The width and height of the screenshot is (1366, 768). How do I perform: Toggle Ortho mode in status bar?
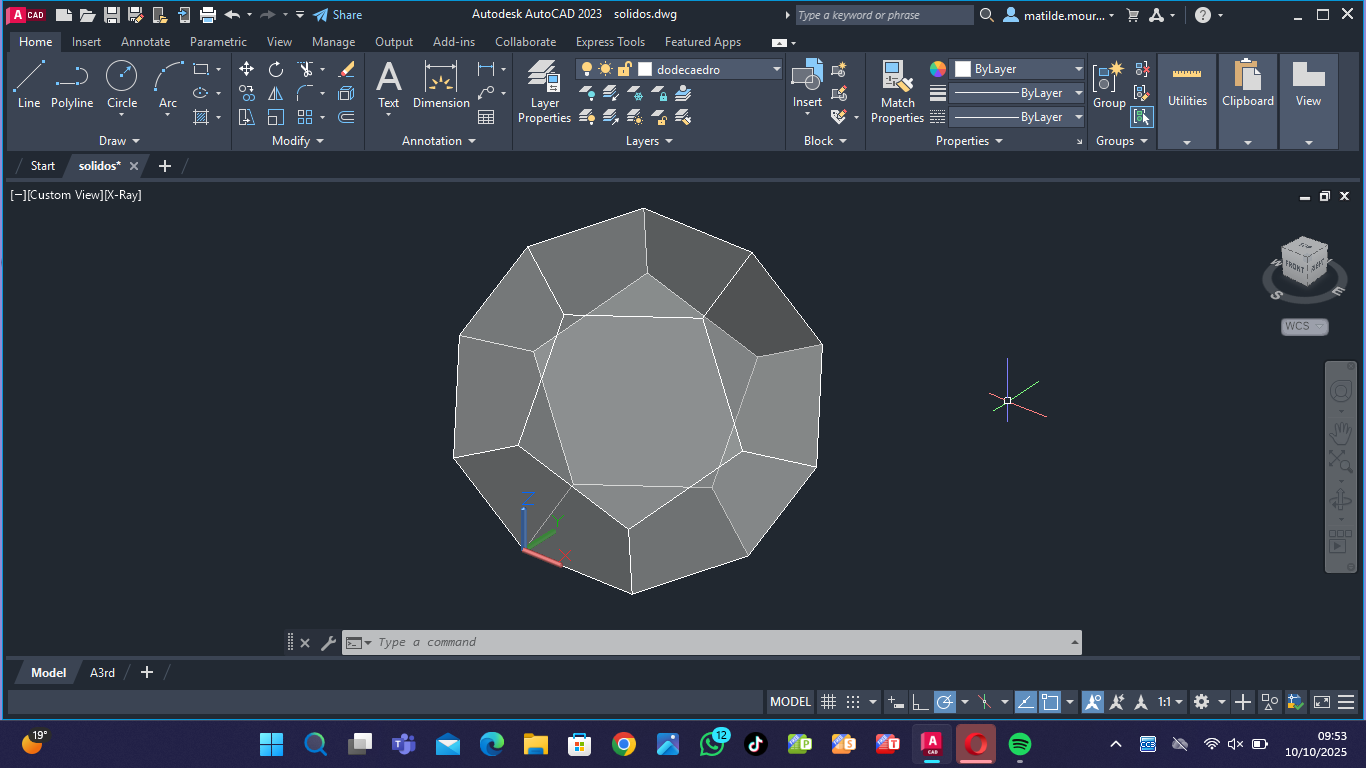(920, 702)
